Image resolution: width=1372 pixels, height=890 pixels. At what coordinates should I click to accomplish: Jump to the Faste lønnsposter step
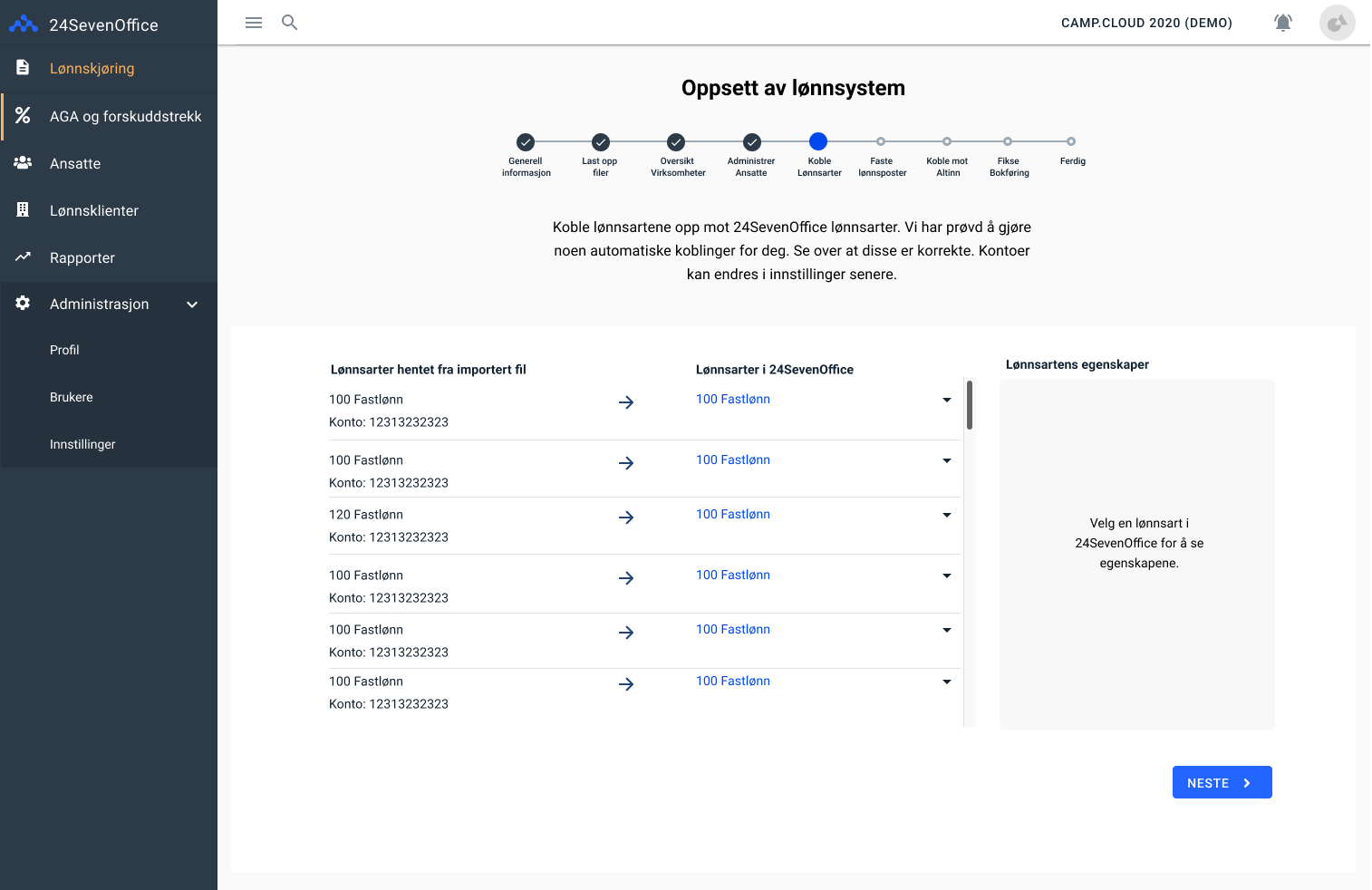881,142
